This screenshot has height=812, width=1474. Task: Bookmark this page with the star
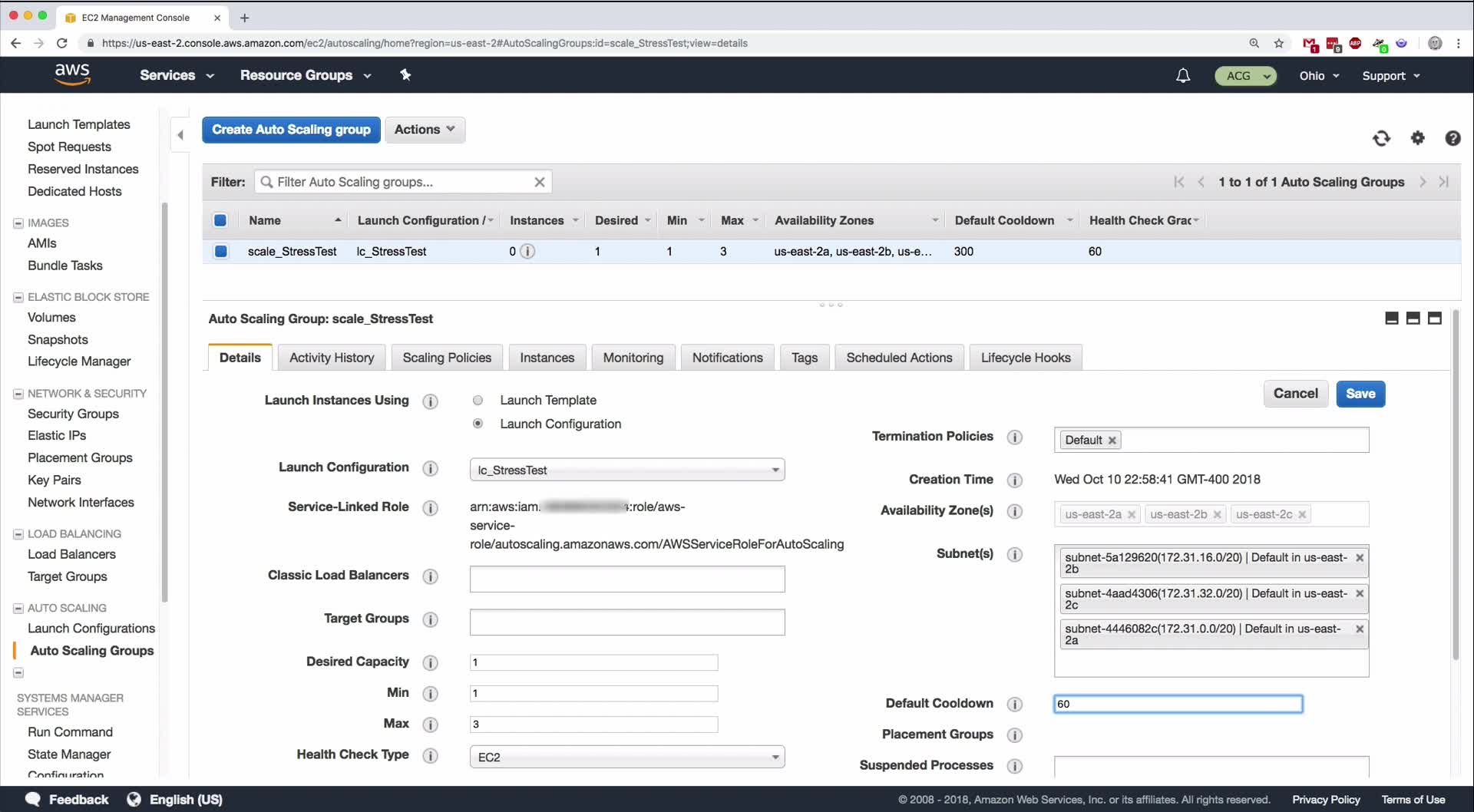tap(1279, 43)
